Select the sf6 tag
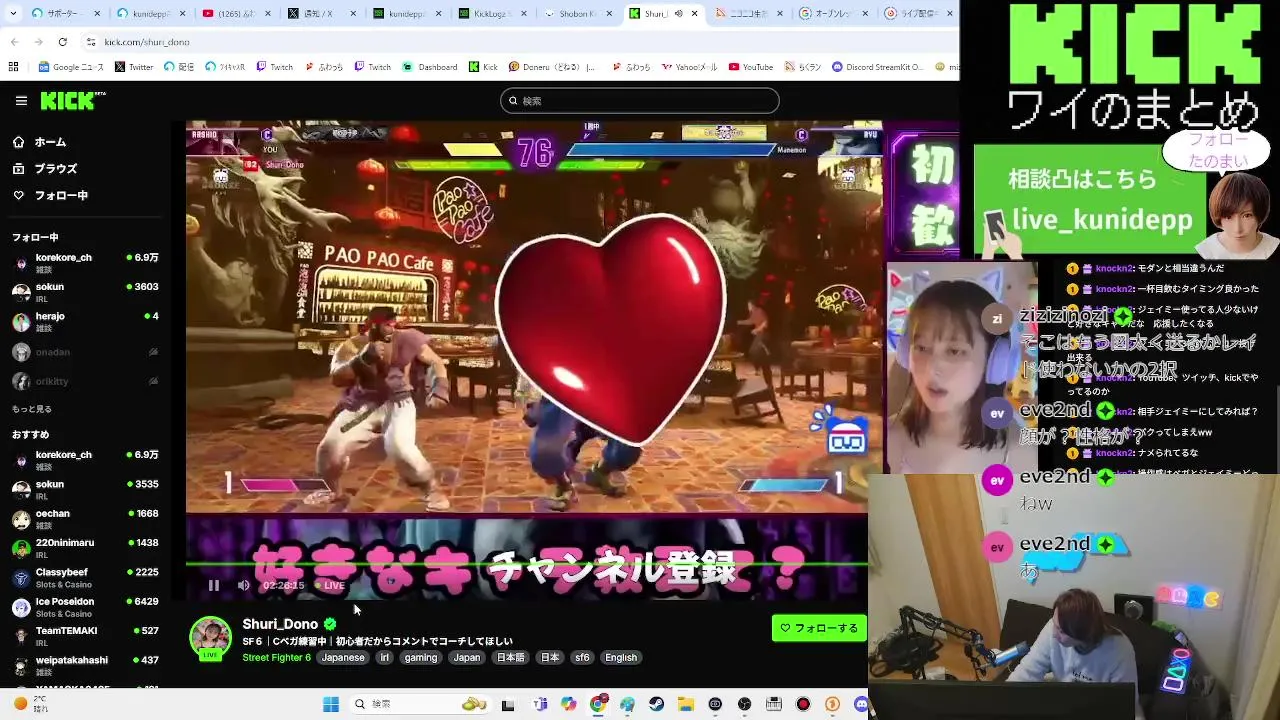 click(x=582, y=658)
